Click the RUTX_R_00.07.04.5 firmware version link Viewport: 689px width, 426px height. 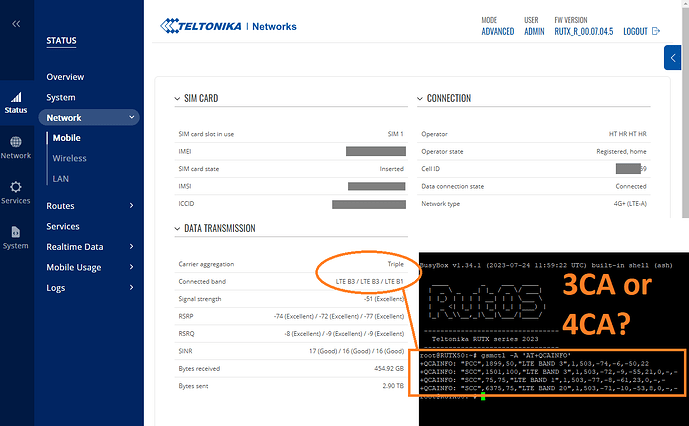(x=584, y=31)
